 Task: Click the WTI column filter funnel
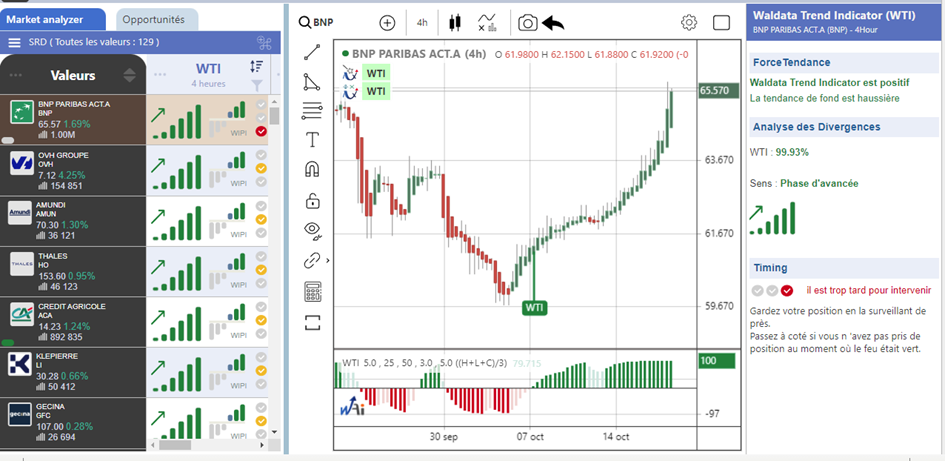pyautogui.click(x=257, y=84)
